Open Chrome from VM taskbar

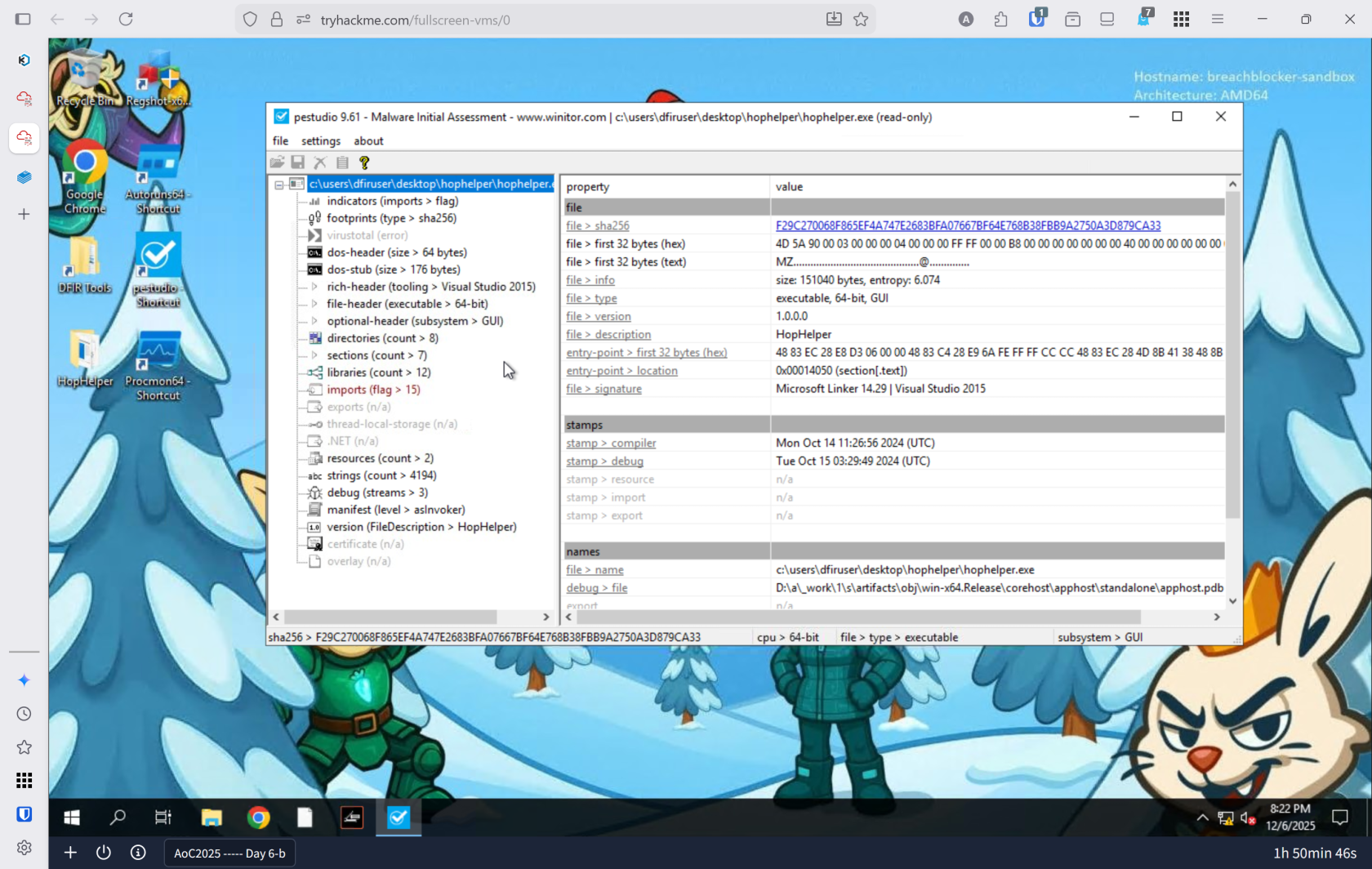258,818
